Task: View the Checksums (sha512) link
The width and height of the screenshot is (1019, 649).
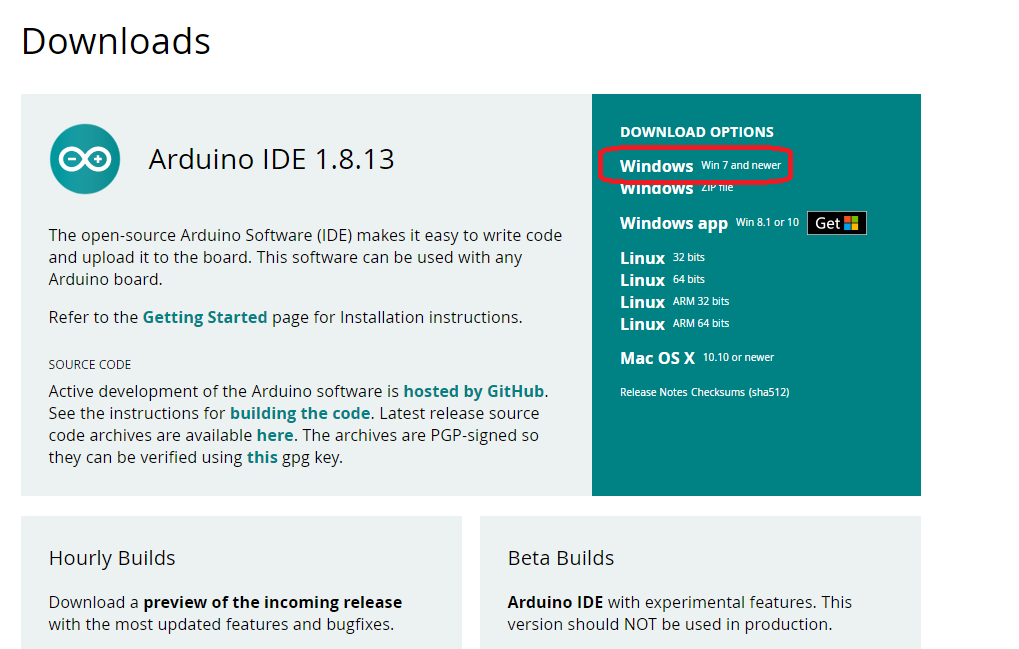Action: [x=740, y=392]
